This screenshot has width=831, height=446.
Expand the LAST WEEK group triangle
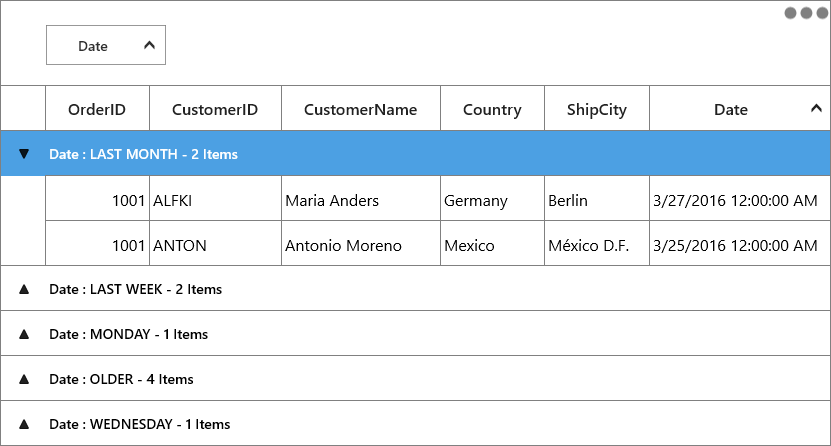click(23, 289)
